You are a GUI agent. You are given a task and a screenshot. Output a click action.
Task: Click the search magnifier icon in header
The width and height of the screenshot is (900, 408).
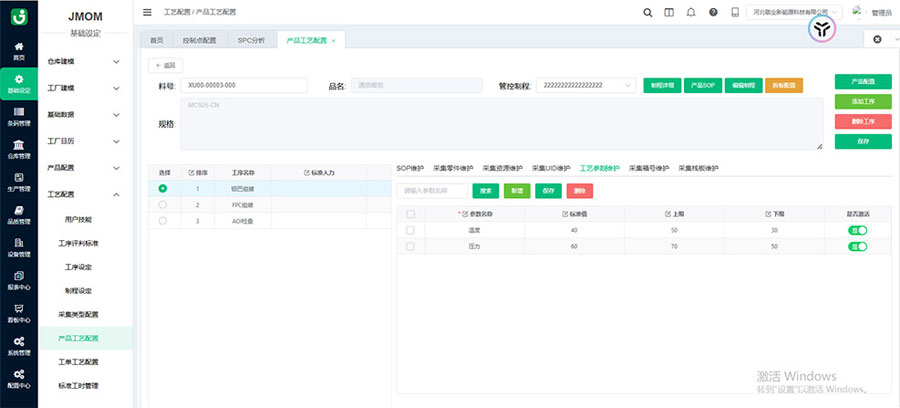[x=647, y=12]
